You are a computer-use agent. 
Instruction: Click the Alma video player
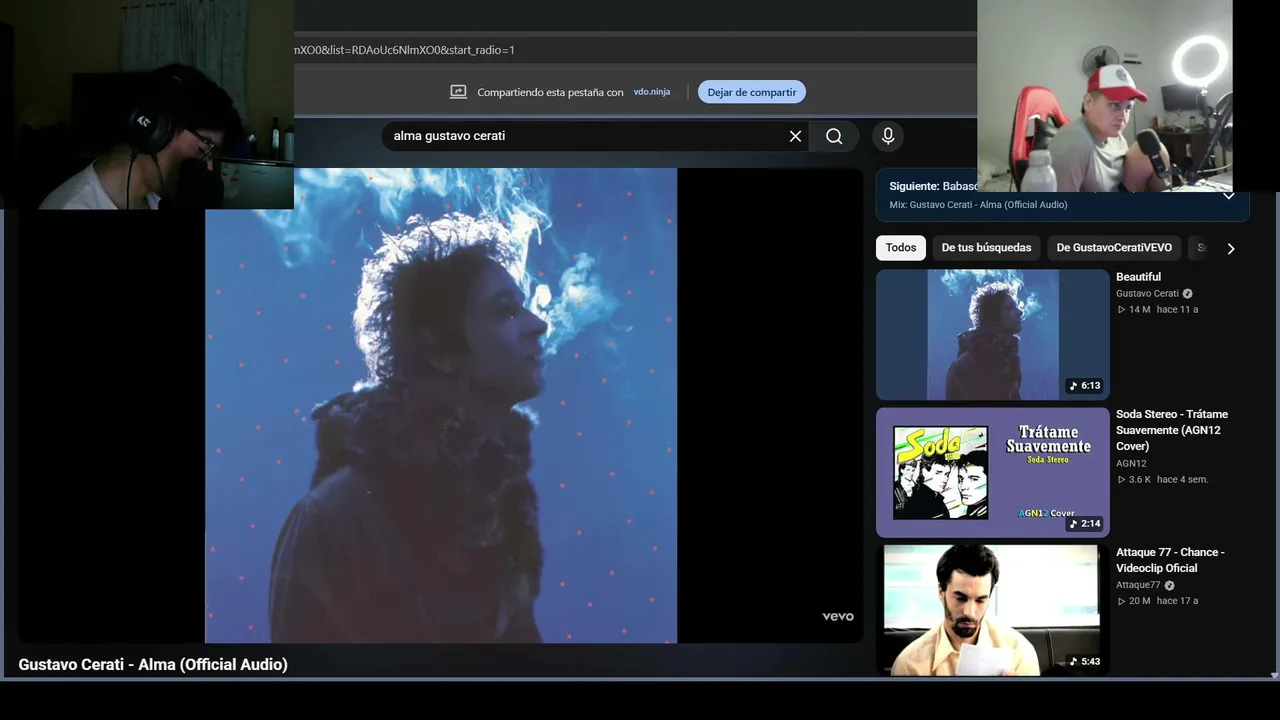[441, 405]
